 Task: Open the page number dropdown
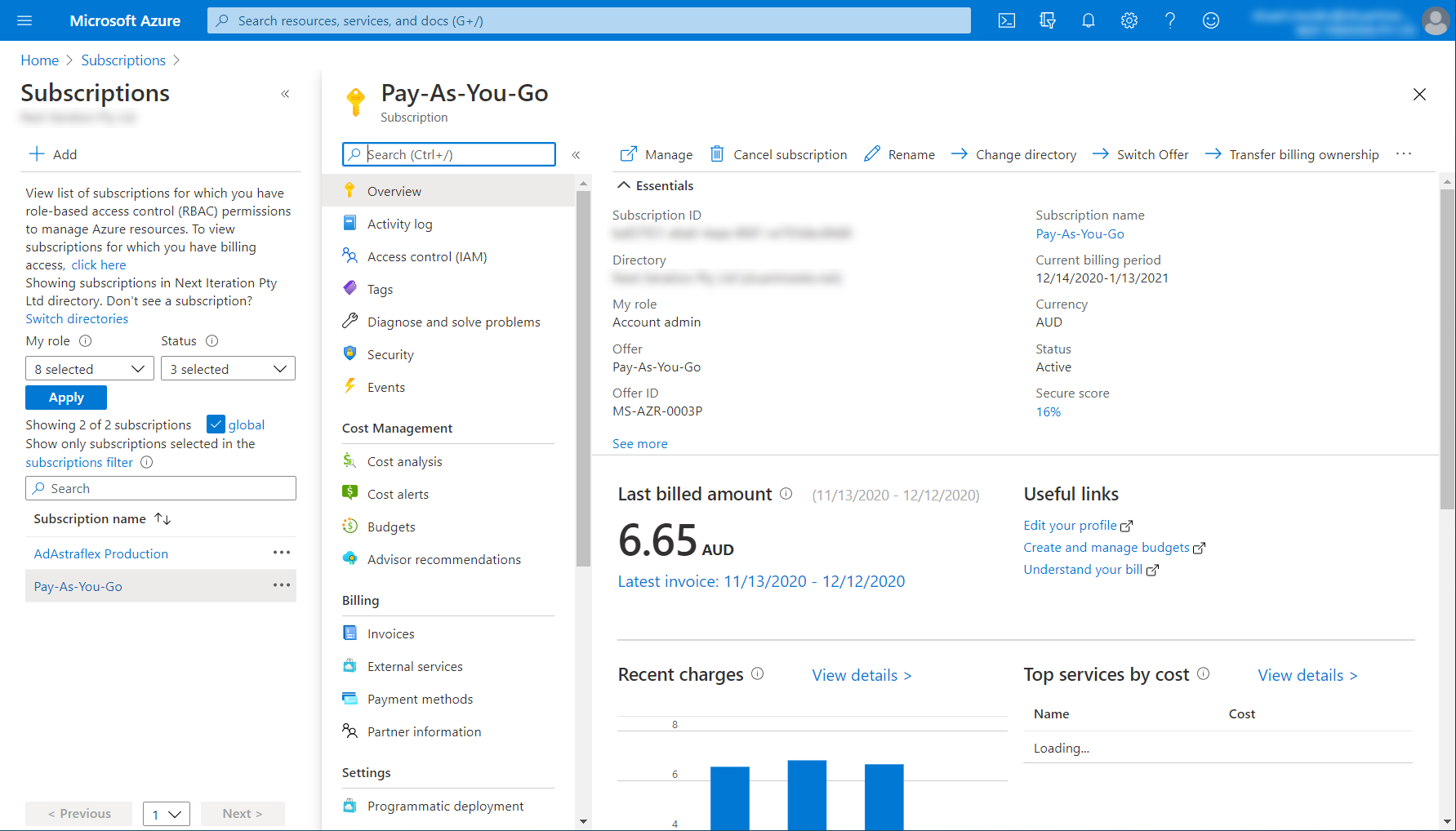click(x=167, y=814)
